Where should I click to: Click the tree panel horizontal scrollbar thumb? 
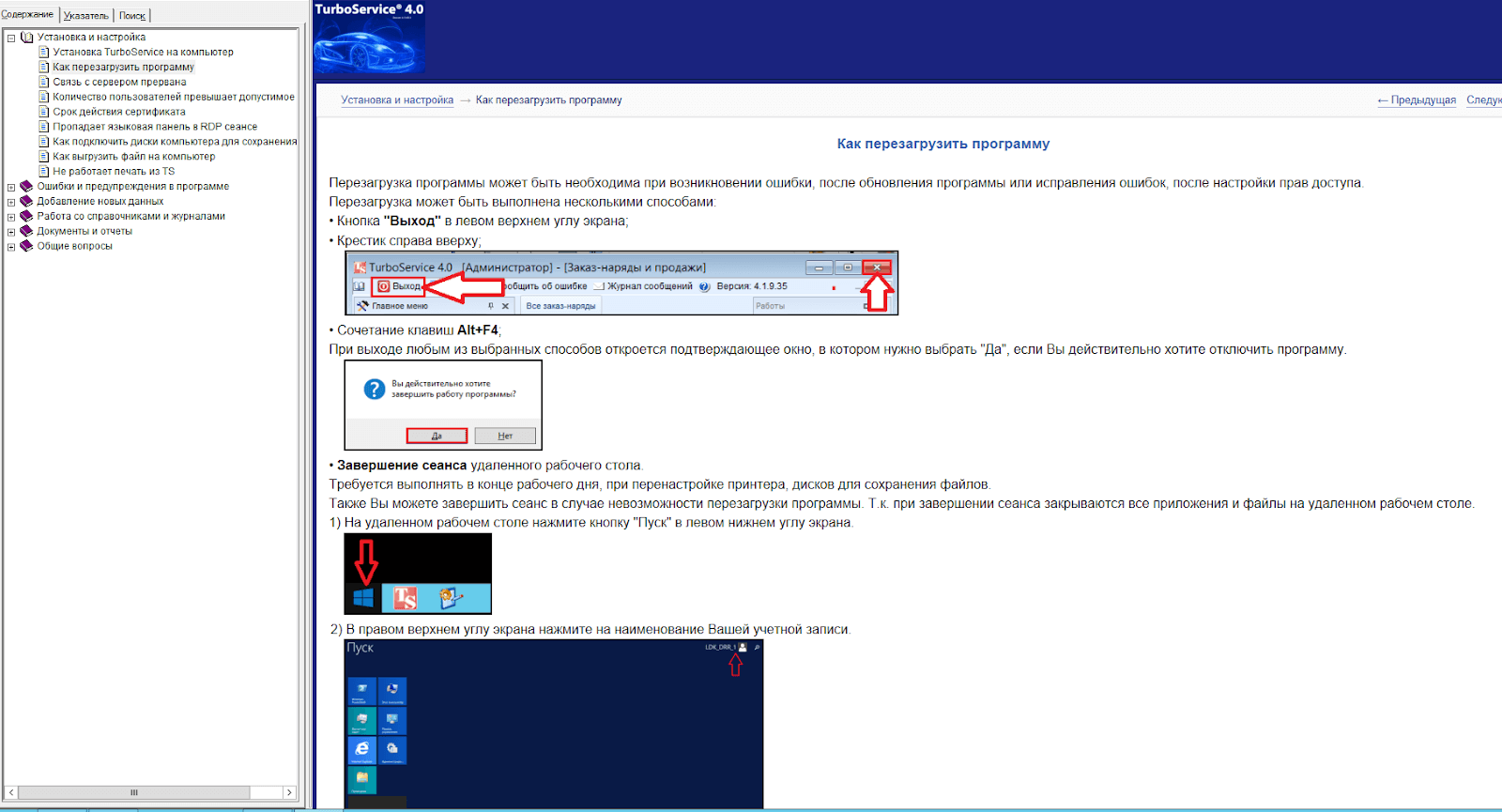tap(135, 792)
